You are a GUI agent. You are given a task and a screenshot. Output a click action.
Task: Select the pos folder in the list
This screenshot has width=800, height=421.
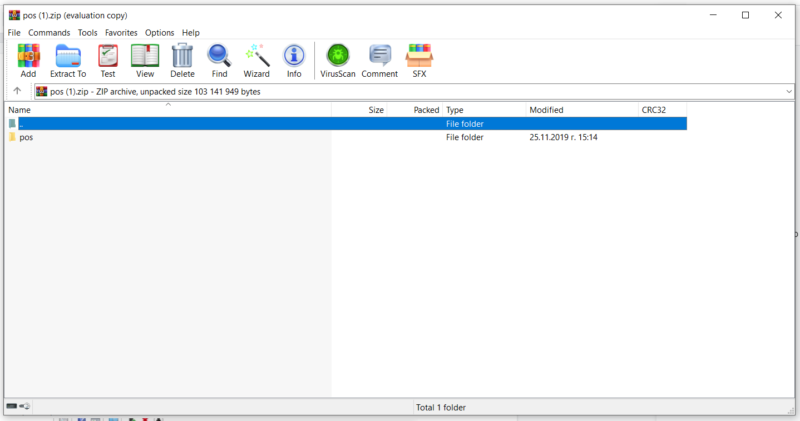click(26, 137)
